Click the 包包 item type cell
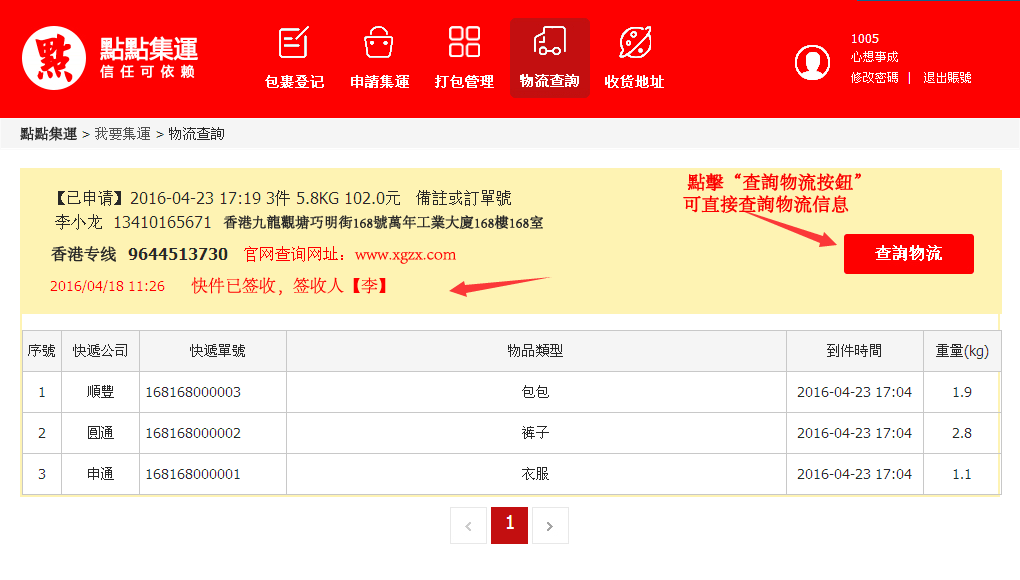Screen dimensions: 1020x580 535,392
